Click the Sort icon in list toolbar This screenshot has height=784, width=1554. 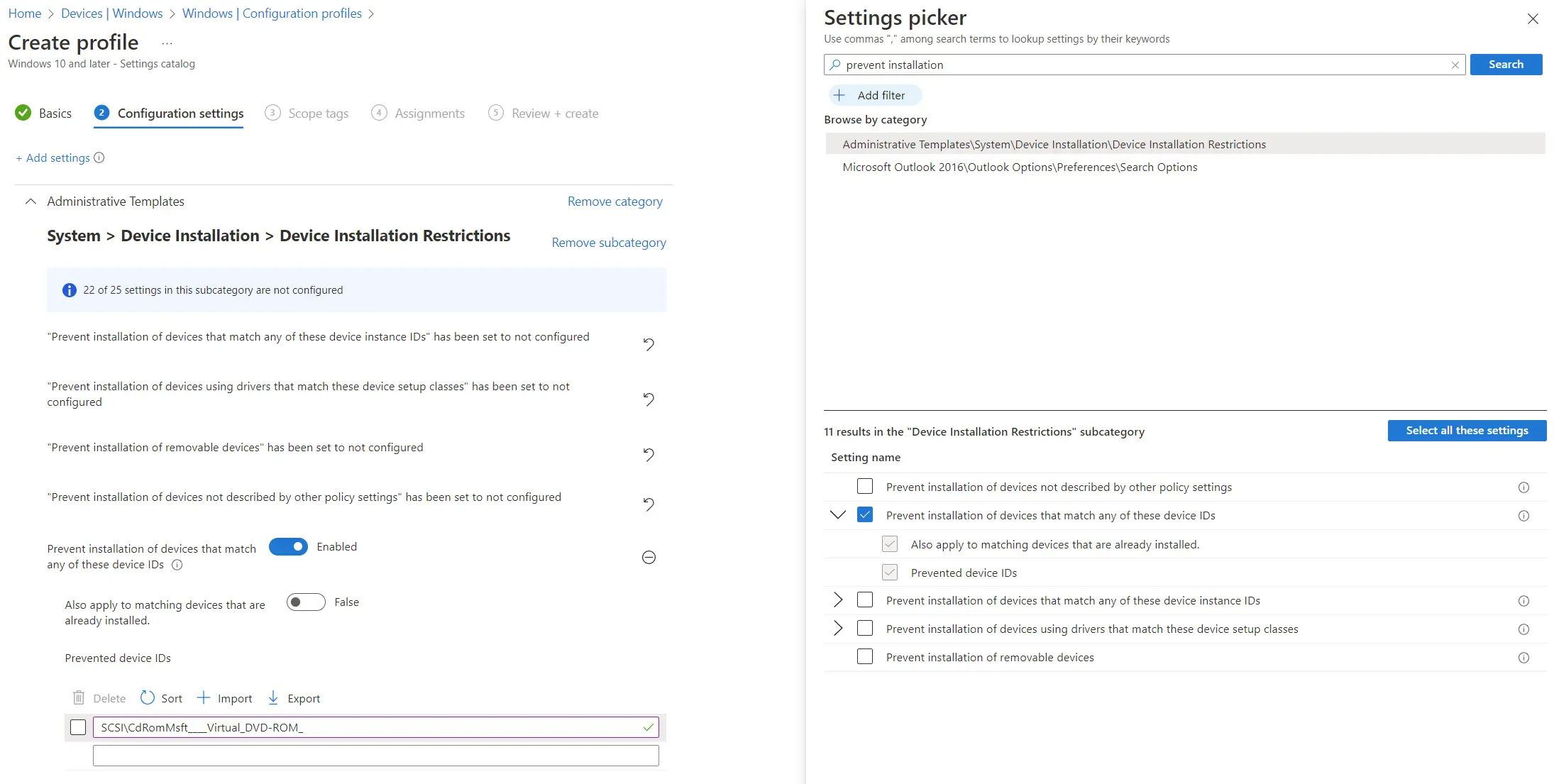[x=148, y=698]
